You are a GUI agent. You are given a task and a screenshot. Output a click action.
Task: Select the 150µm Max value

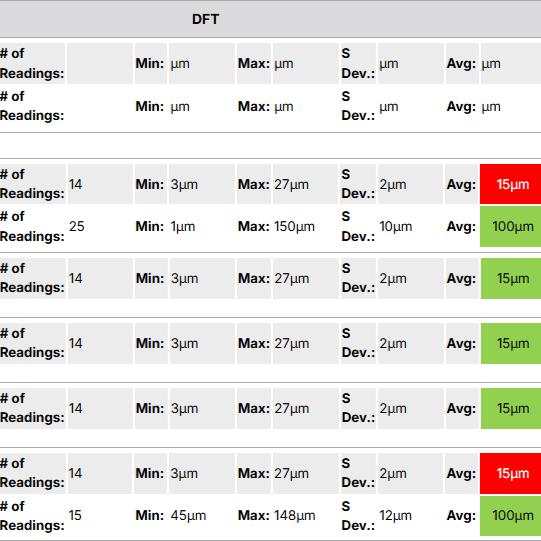coord(294,226)
